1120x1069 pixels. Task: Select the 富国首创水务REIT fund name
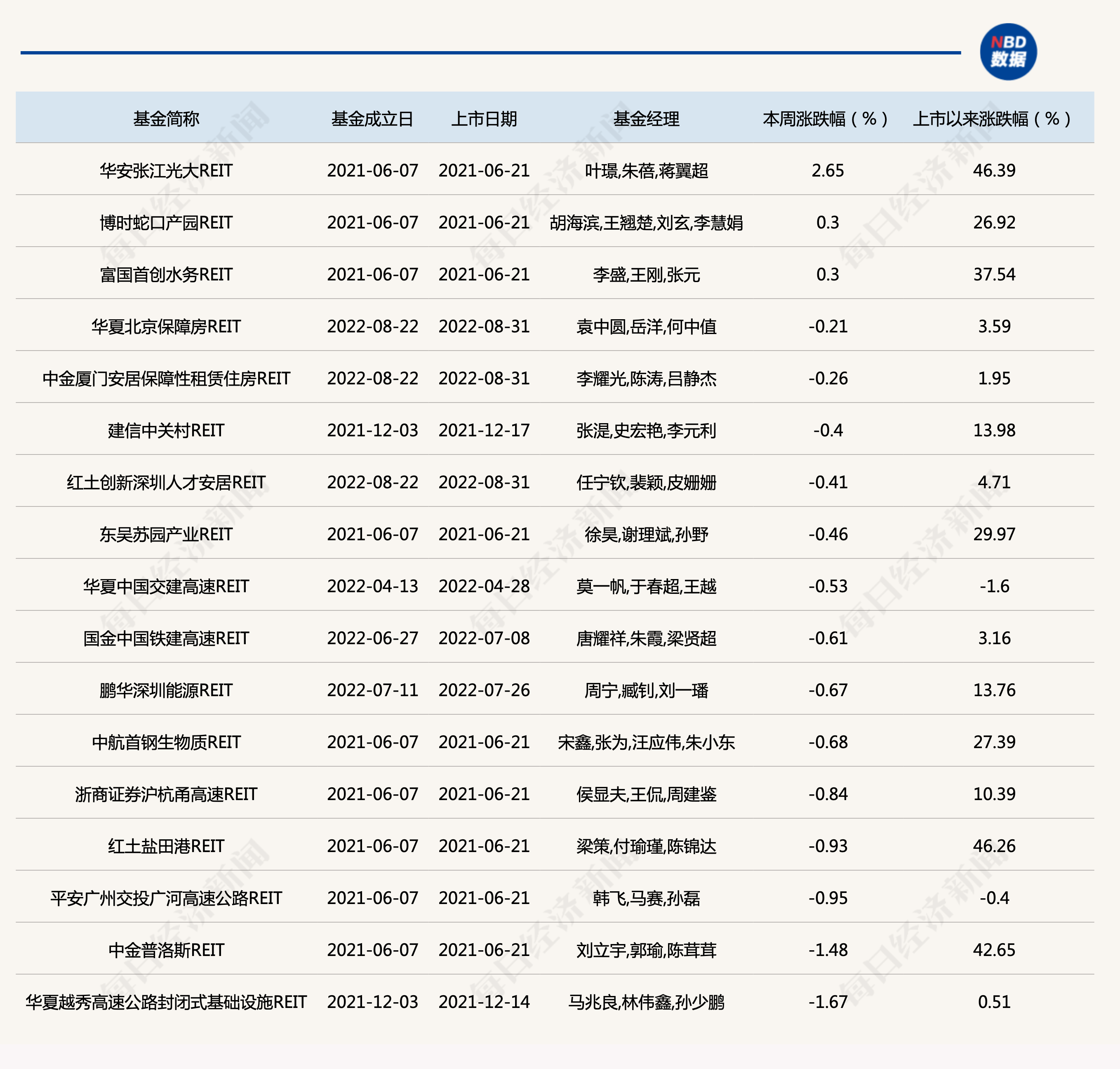166,274
